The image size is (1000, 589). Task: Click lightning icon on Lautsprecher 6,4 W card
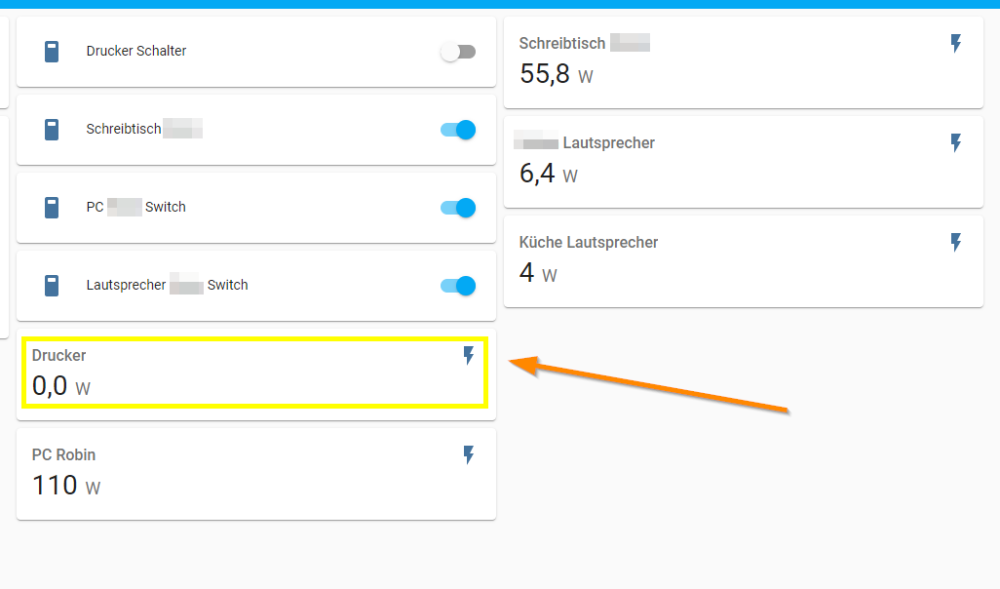point(956,143)
